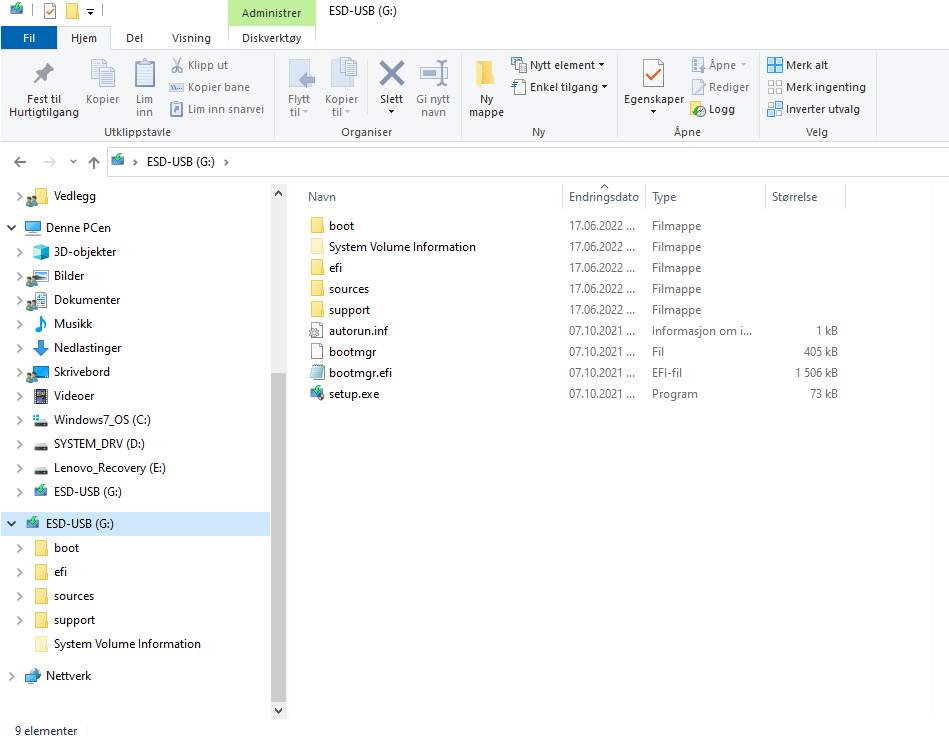This screenshot has width=949, height=742.
Task: Sort by Endringsdato column header
Action: pyautogui.click(x=603, y=197)
